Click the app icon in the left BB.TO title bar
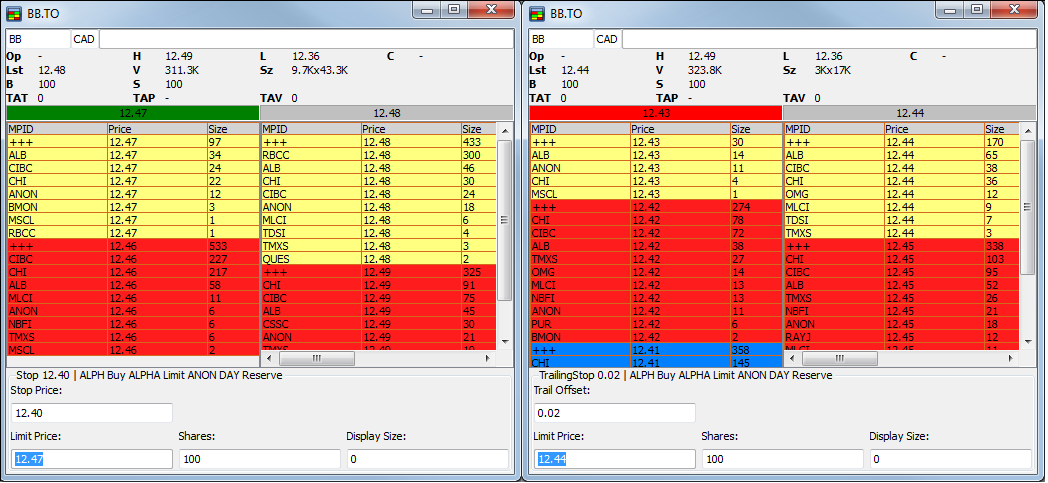 point(15,14)
